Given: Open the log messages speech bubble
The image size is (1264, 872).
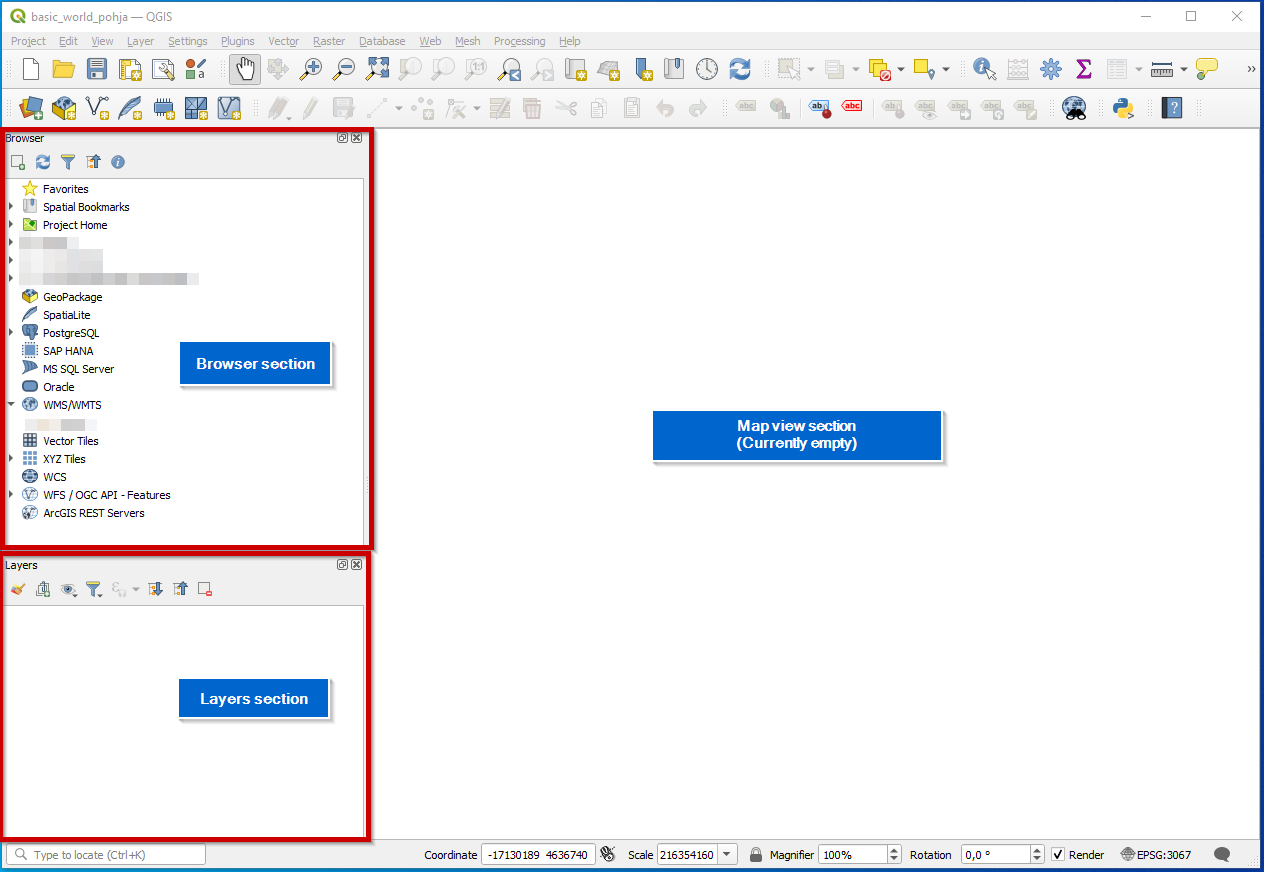Looking at the screenshot, I should coord(1222,855).
